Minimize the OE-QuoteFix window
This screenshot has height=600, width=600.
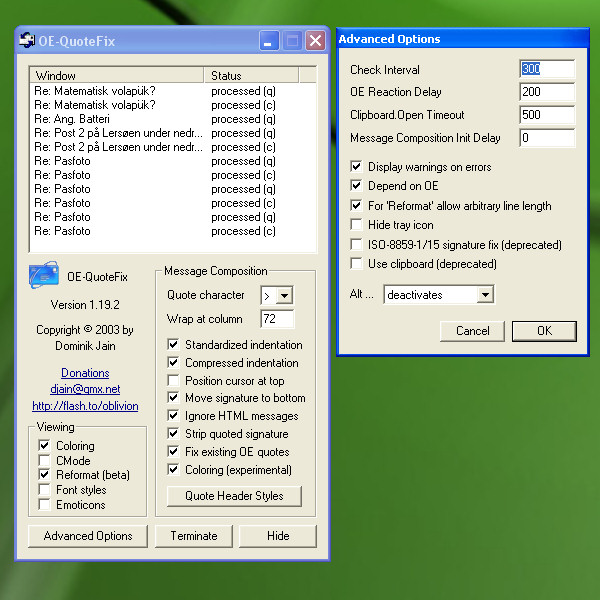pos(269,40)
